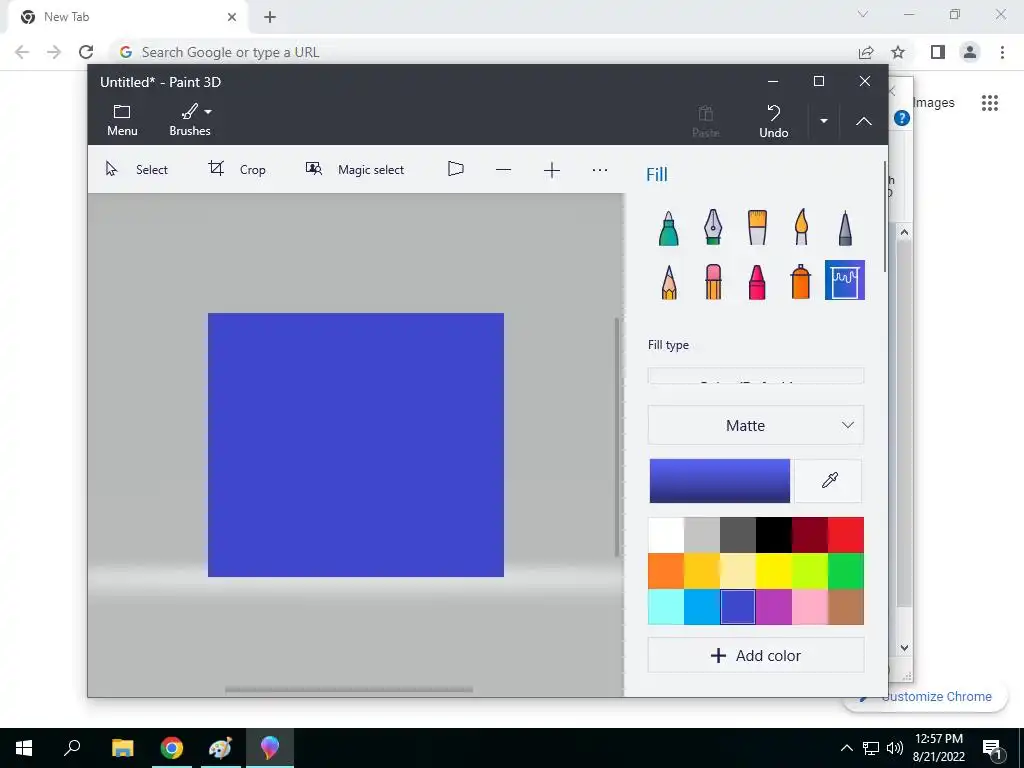Activate the Crop tool

pos(236,169)
